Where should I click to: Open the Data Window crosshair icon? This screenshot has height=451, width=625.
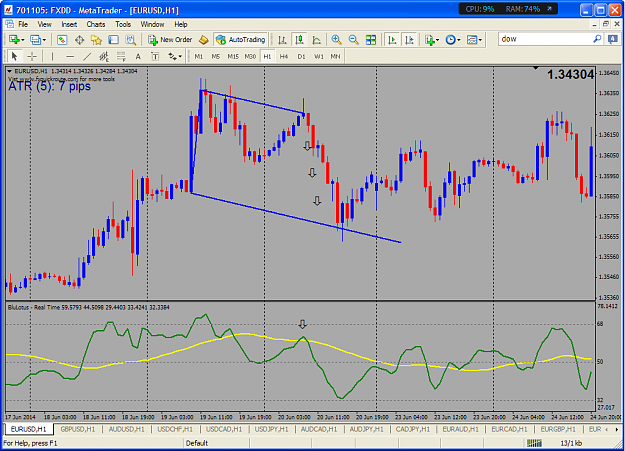click(79, 39)
